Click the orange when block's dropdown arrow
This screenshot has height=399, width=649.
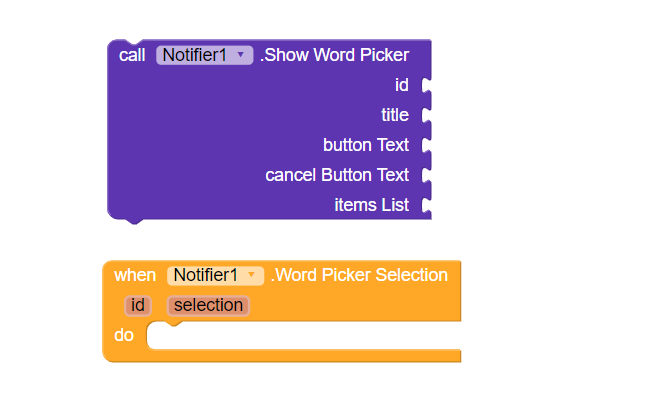(251, 275)
